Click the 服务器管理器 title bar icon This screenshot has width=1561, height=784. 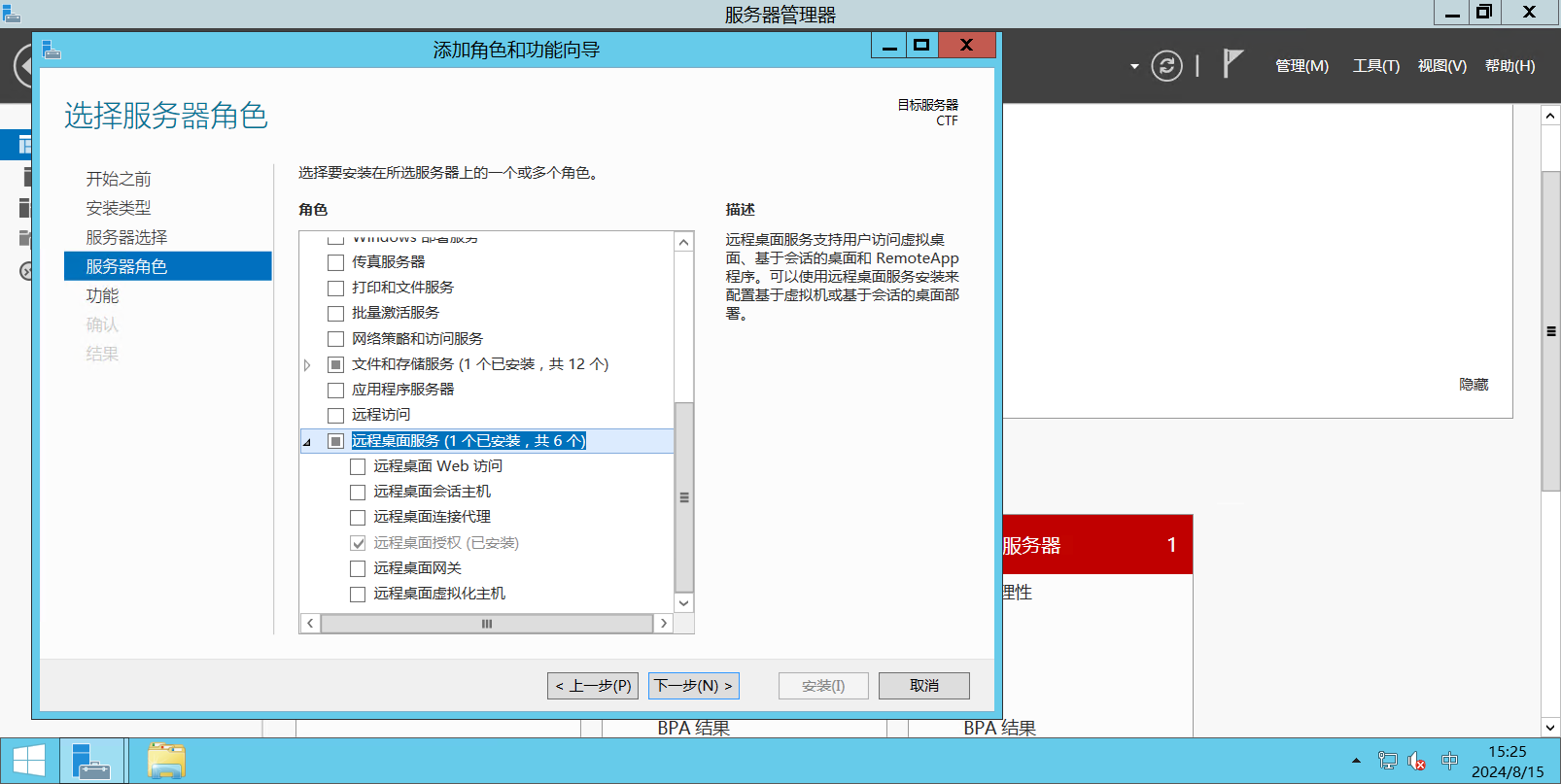[12, 13]
